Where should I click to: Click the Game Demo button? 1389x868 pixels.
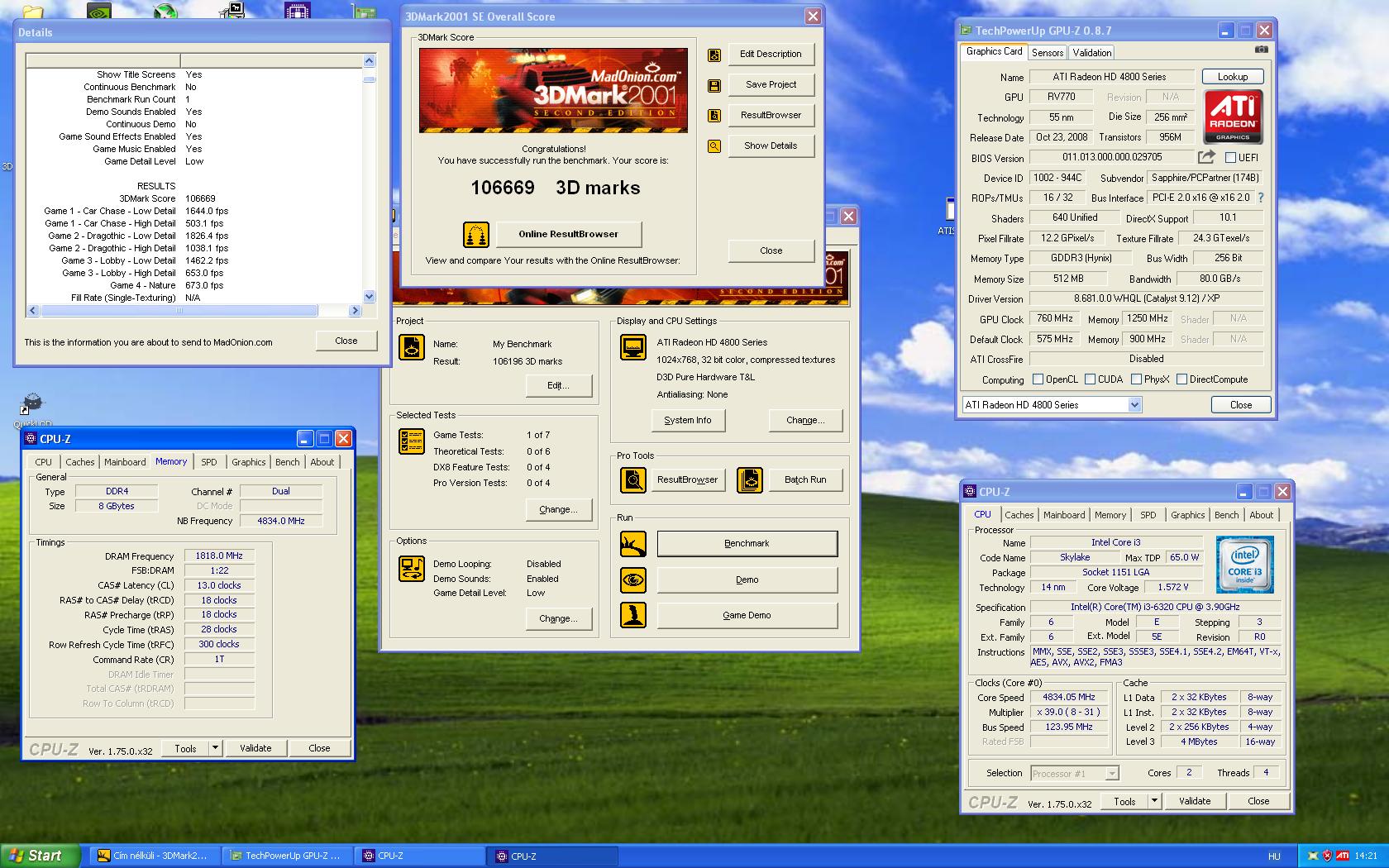click(x=747, y=615)
